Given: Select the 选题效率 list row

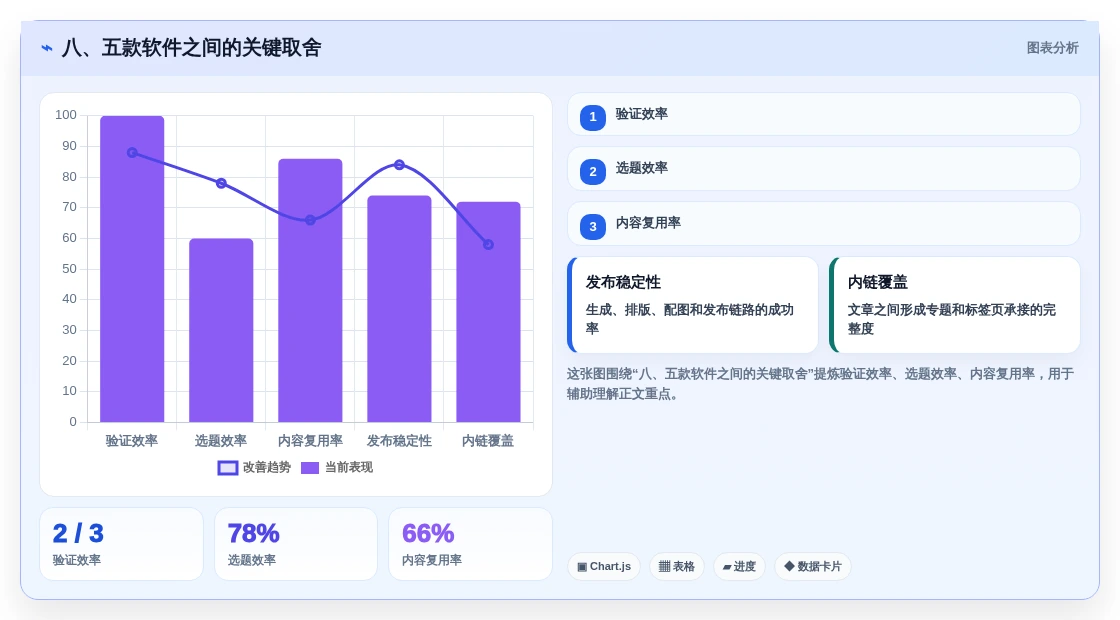Looking at the screenshot, I should coord(824,169).
